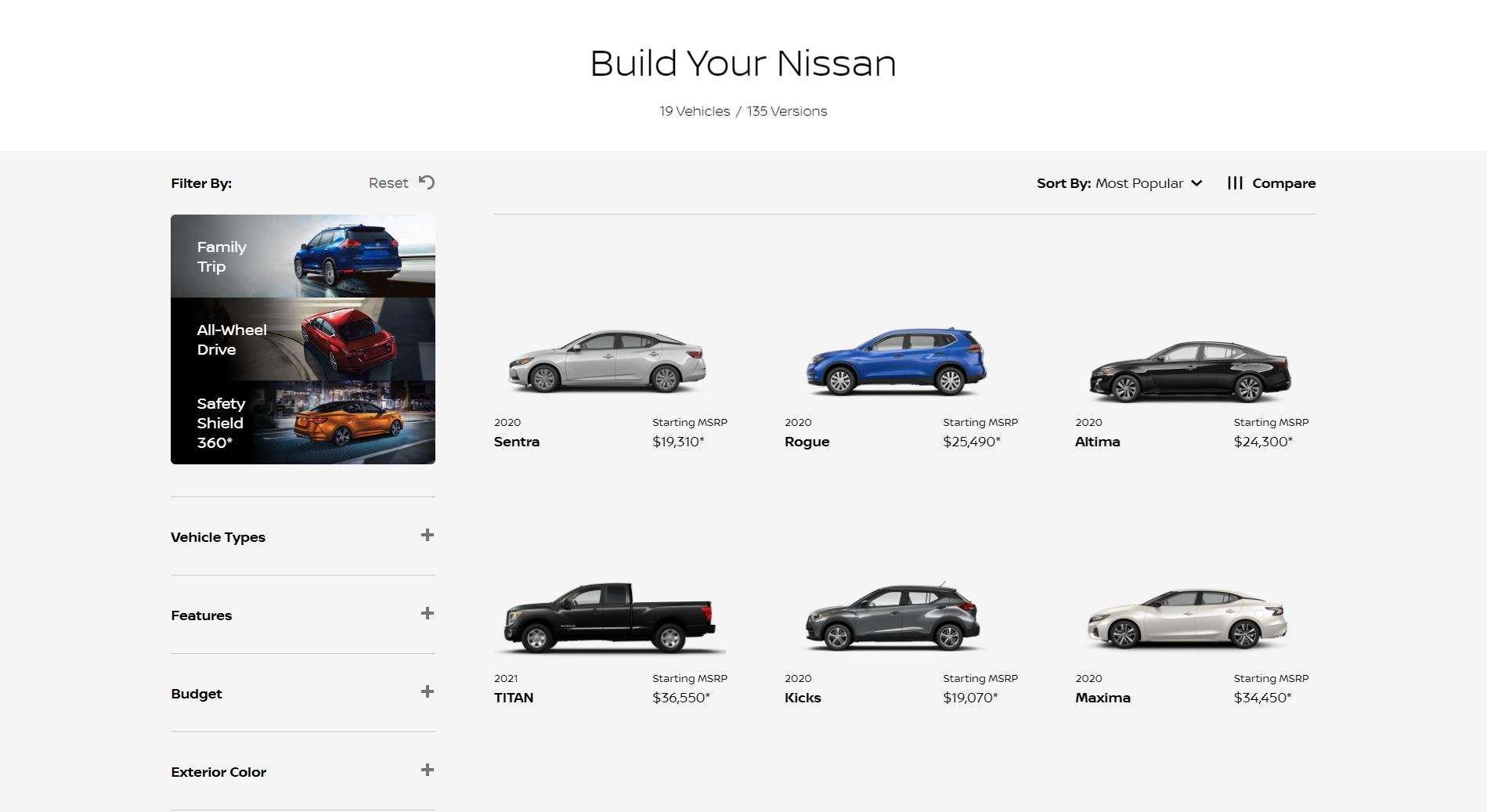This screenshot has height=812, width=1487.
Task: Select the All-Wheel Drive filter tile
Action: pos(303,339)
